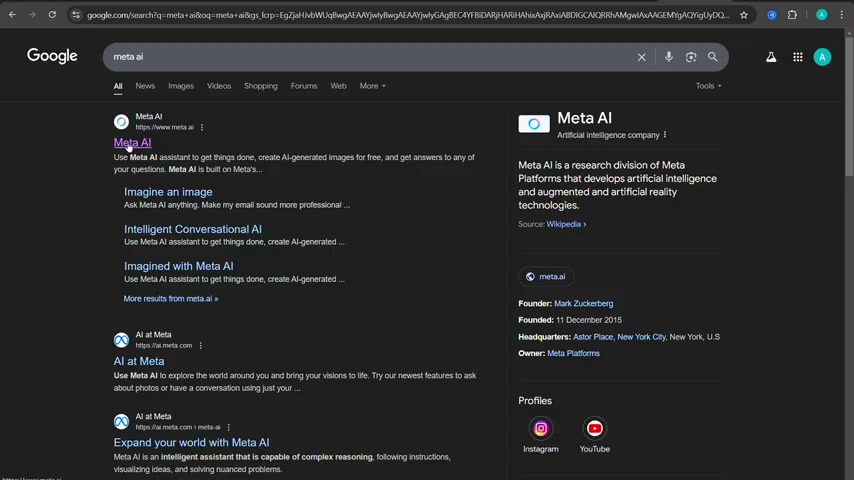Click the browser forward arrow
This screenshot has width=854, height=480.
pos(32,15)
